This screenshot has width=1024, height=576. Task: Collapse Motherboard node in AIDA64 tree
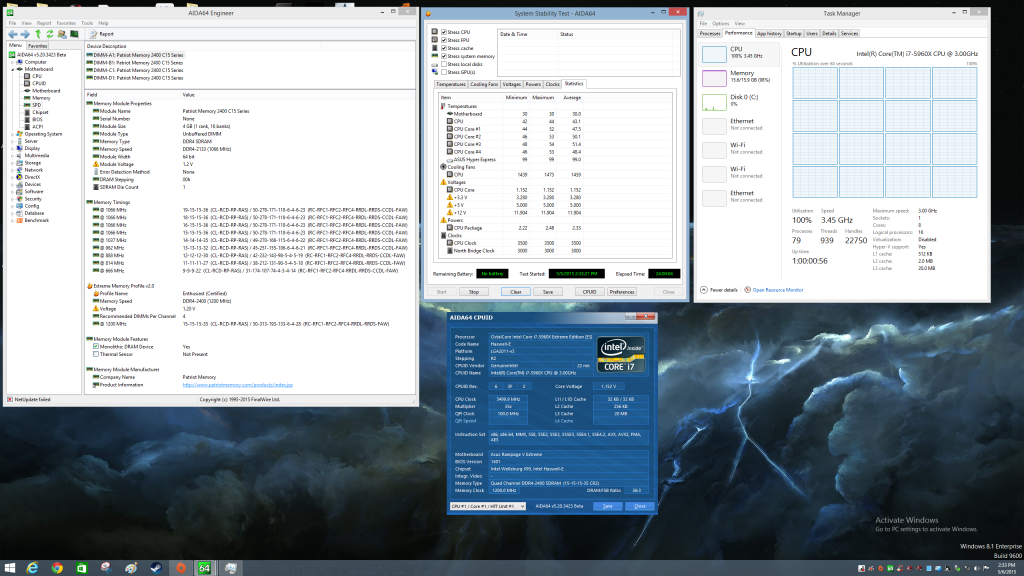tap(12, 69)
